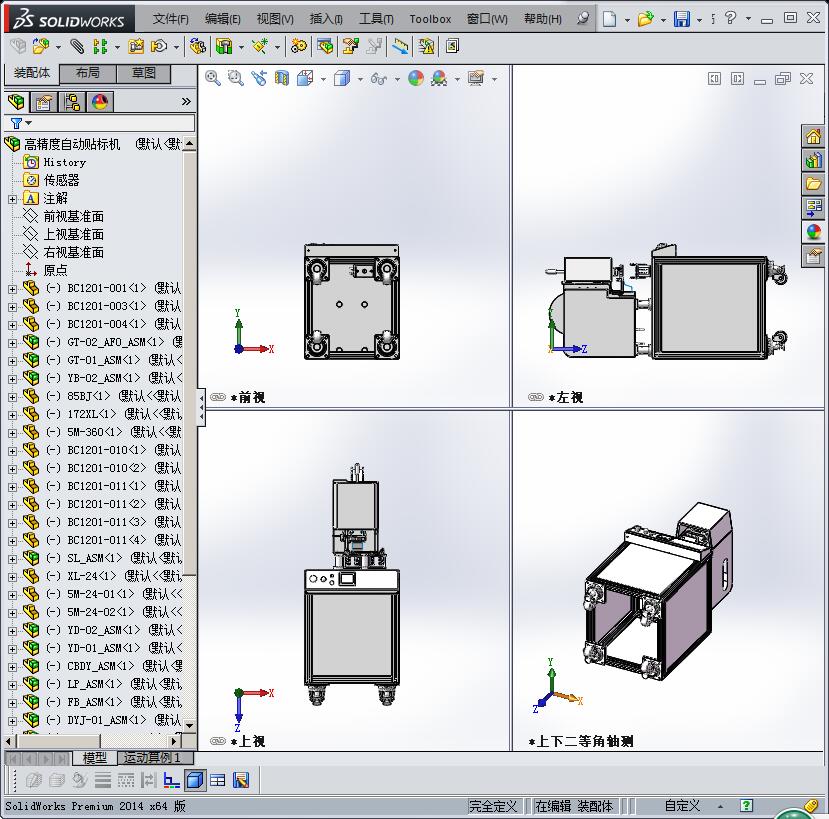Open the Display Style dropdown arrow
The height and width of the screenshot is (819, 829).
click(360, 79)
